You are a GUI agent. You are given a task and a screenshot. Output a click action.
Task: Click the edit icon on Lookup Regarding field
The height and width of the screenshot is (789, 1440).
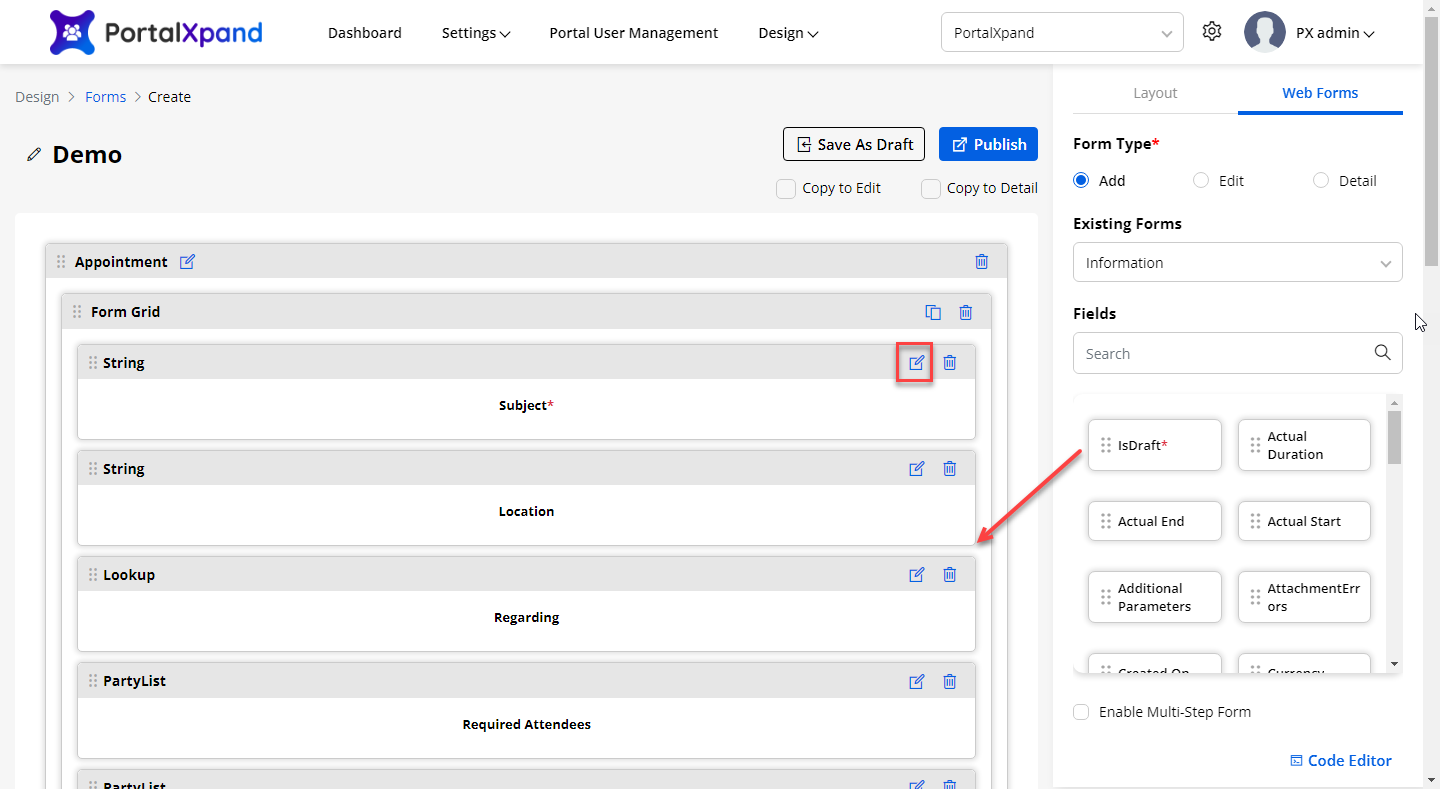point(916,575)
